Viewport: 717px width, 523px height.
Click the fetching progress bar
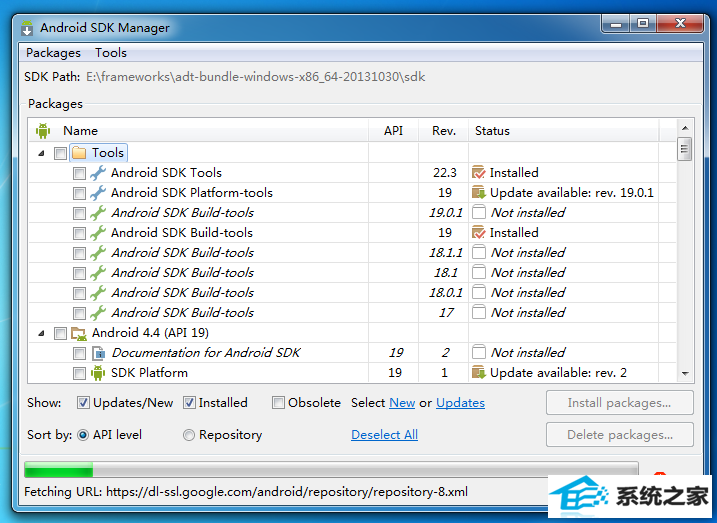[331, 470]
